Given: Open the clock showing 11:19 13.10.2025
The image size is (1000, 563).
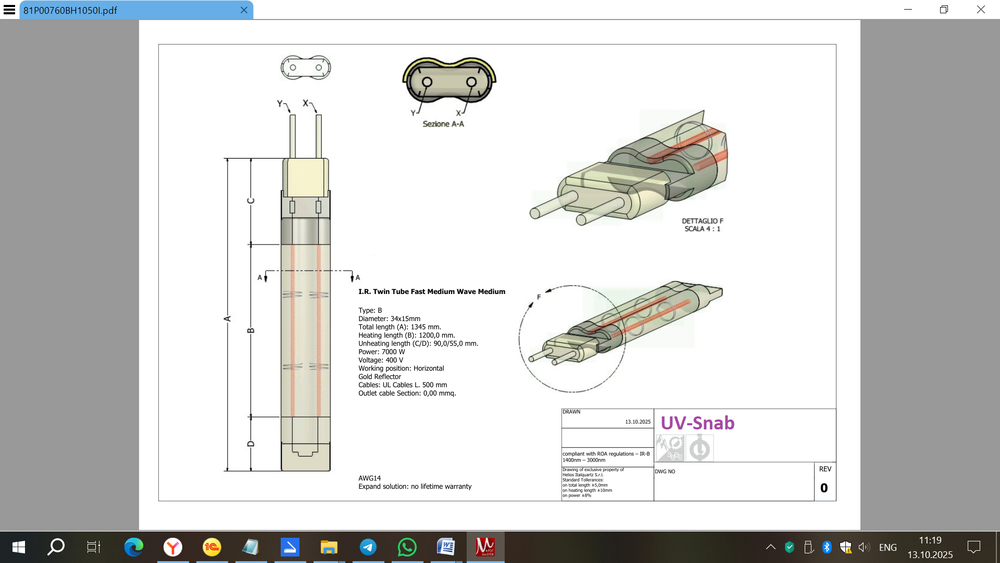Looking at the screenshot, I should pyautogui.click(x=930, y=546).
